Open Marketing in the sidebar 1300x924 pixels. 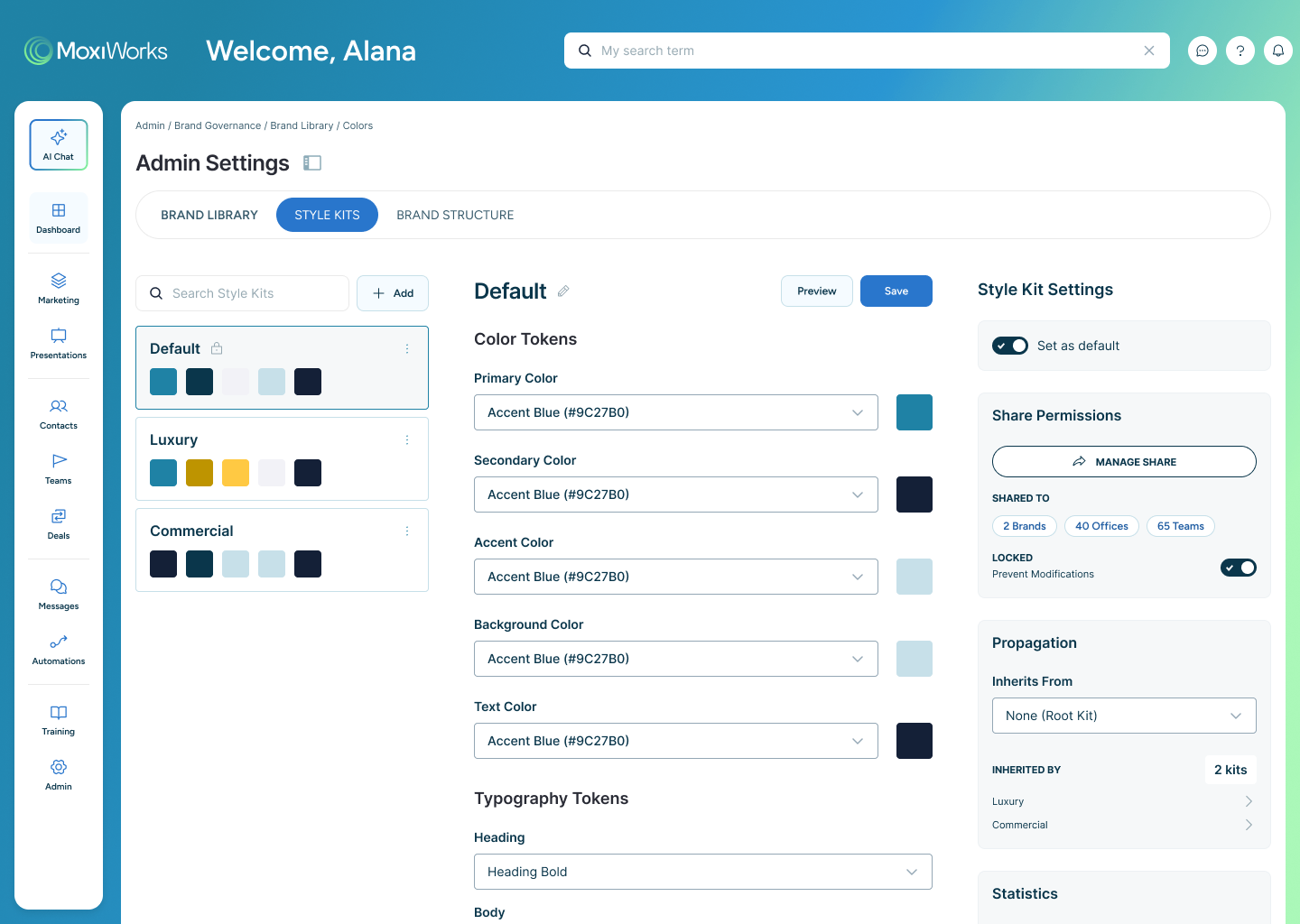(59, 288)
